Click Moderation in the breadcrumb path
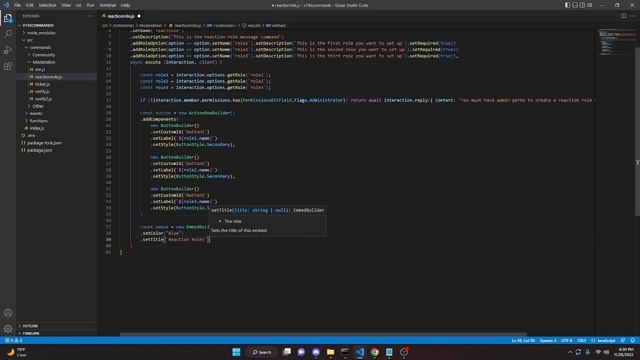 151,25
